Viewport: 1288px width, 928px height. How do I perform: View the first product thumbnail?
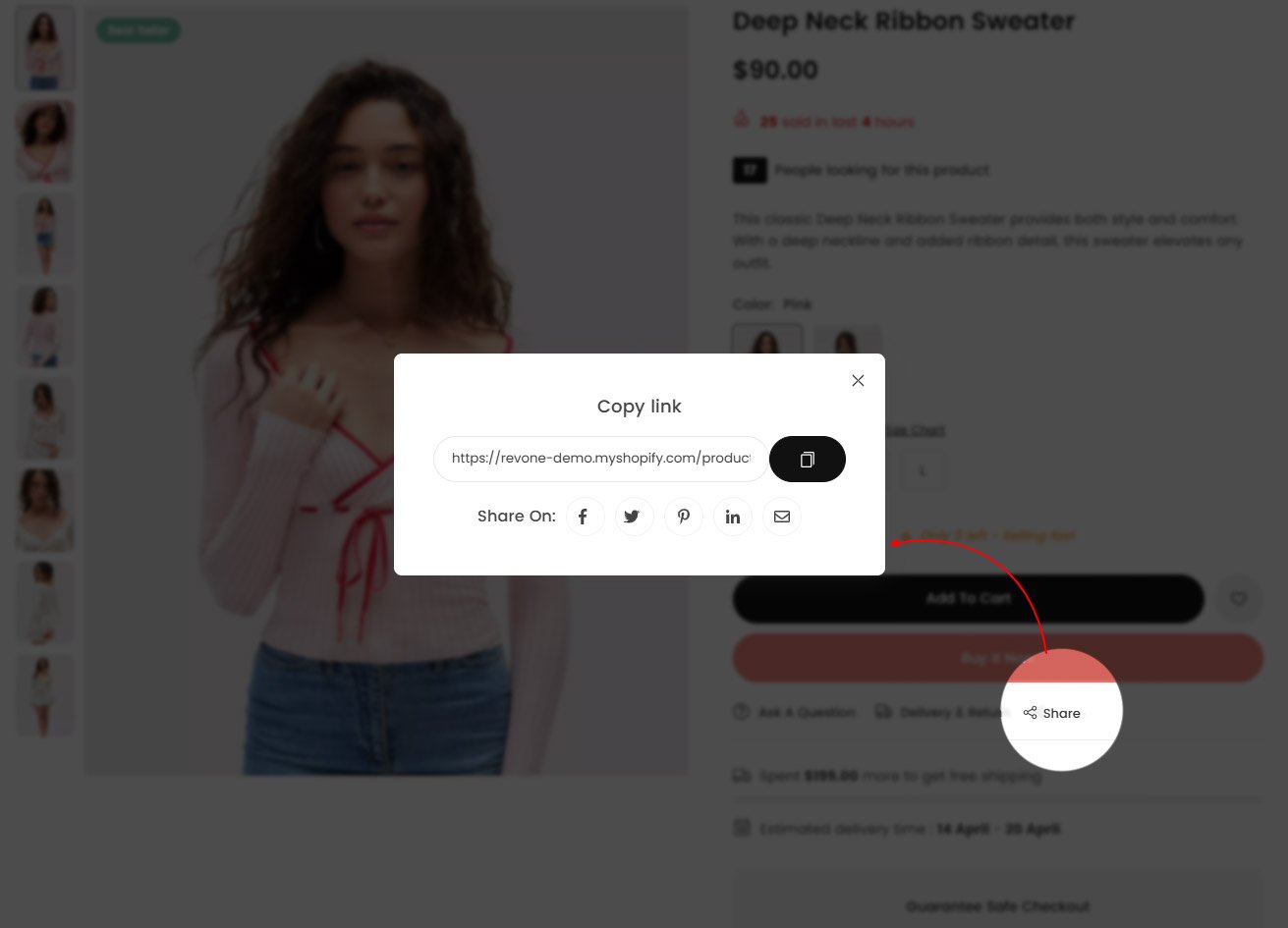pos(44,48)
